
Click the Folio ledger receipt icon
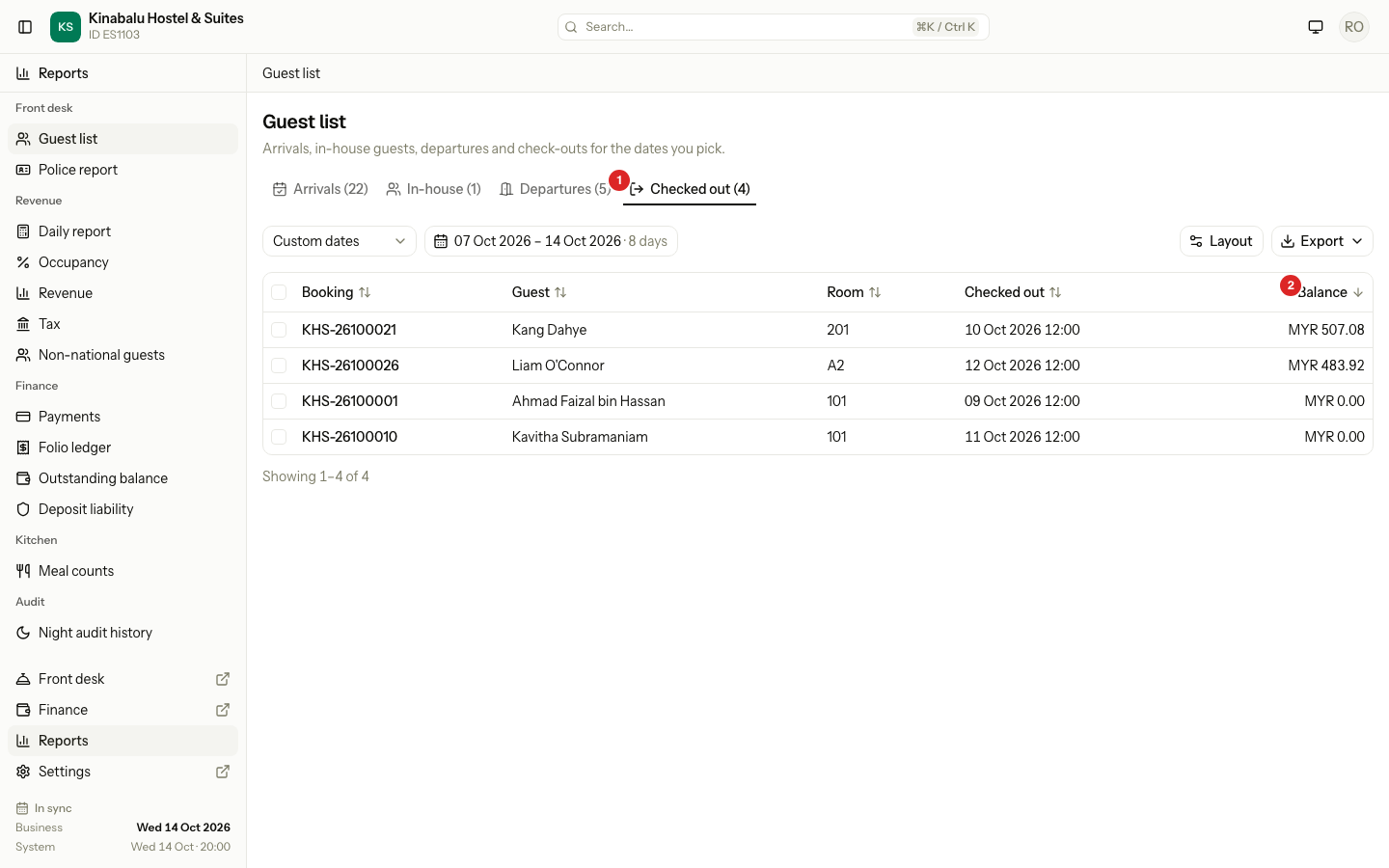(x=23, y=448)
